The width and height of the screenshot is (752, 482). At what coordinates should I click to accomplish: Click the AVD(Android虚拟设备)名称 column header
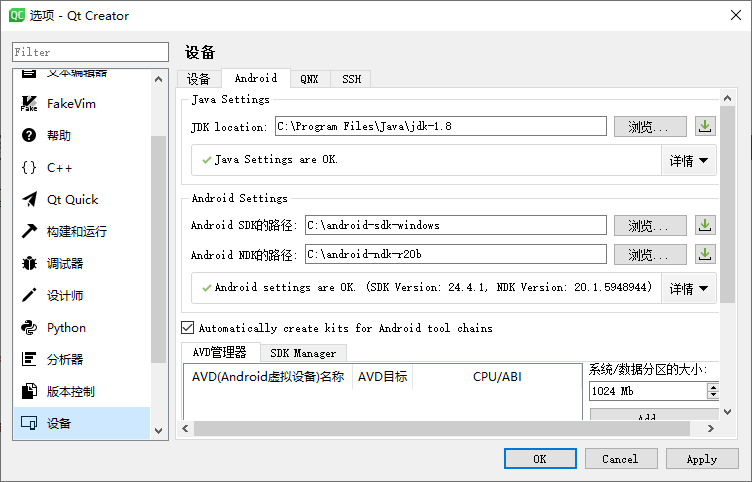coord(268,376)
